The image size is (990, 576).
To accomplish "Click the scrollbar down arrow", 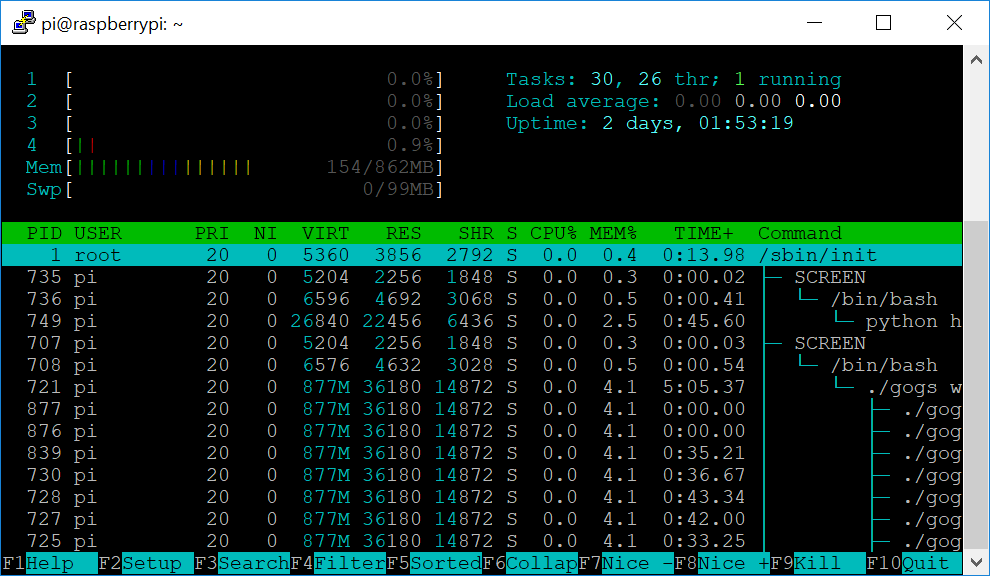I will (x=976, y=562).
